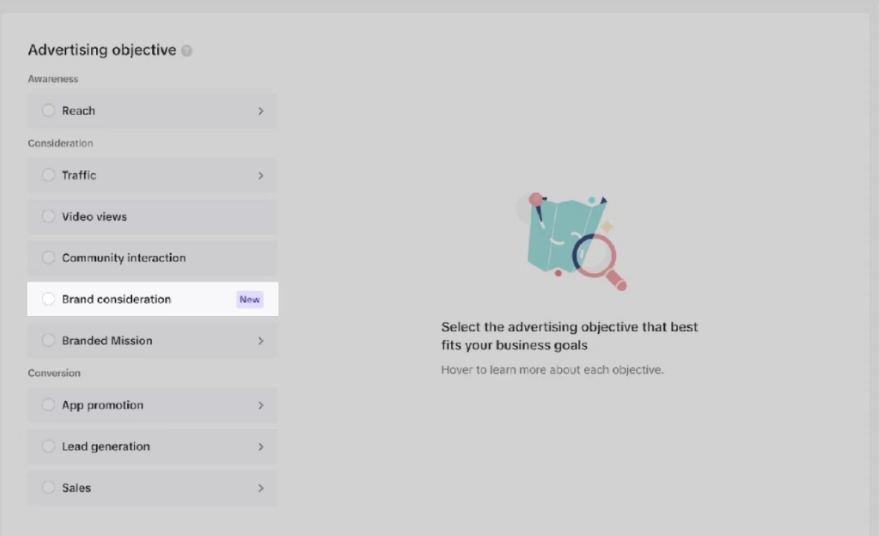Image resolution: width=879 pixels, height=536 pixels.
Task: Select the Sales radio button
Action: [49, 488]
